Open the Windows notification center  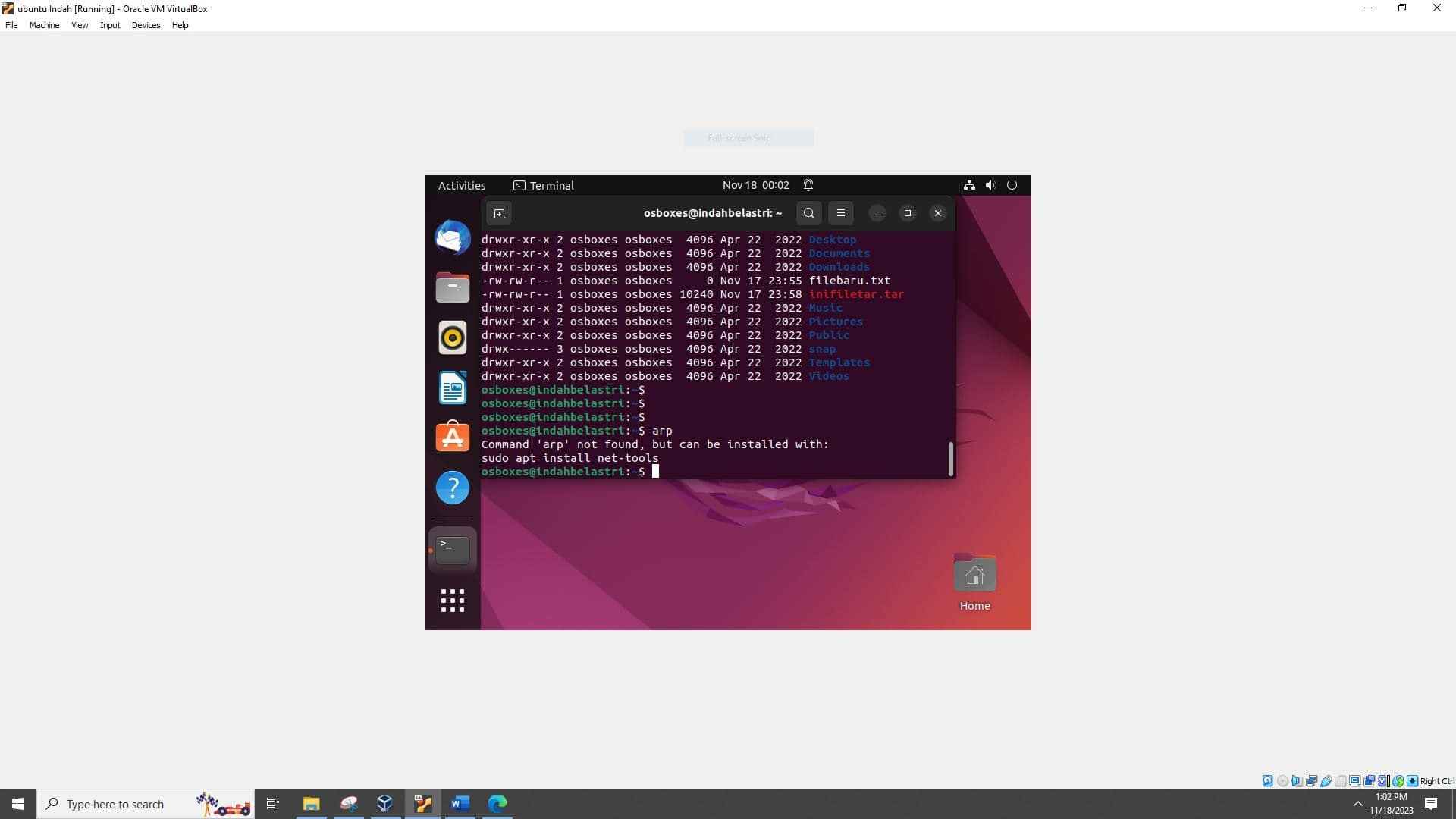point(1431,804)
